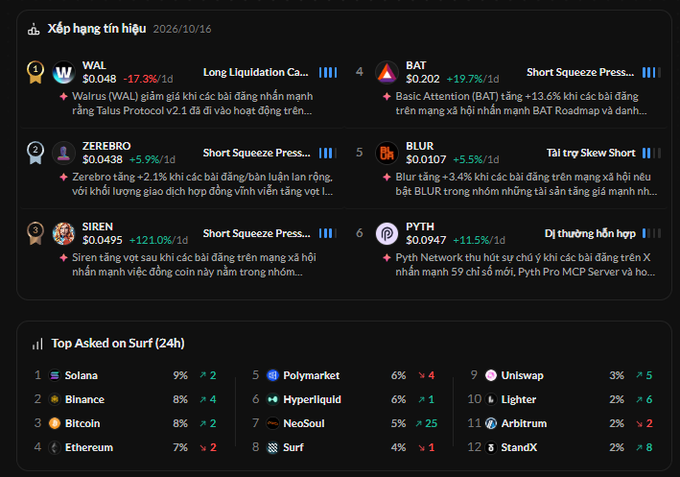Click the Surf logo icon
Image resolution: width=680 pixels, height=477 pixels.
click(x=272, y=447)
